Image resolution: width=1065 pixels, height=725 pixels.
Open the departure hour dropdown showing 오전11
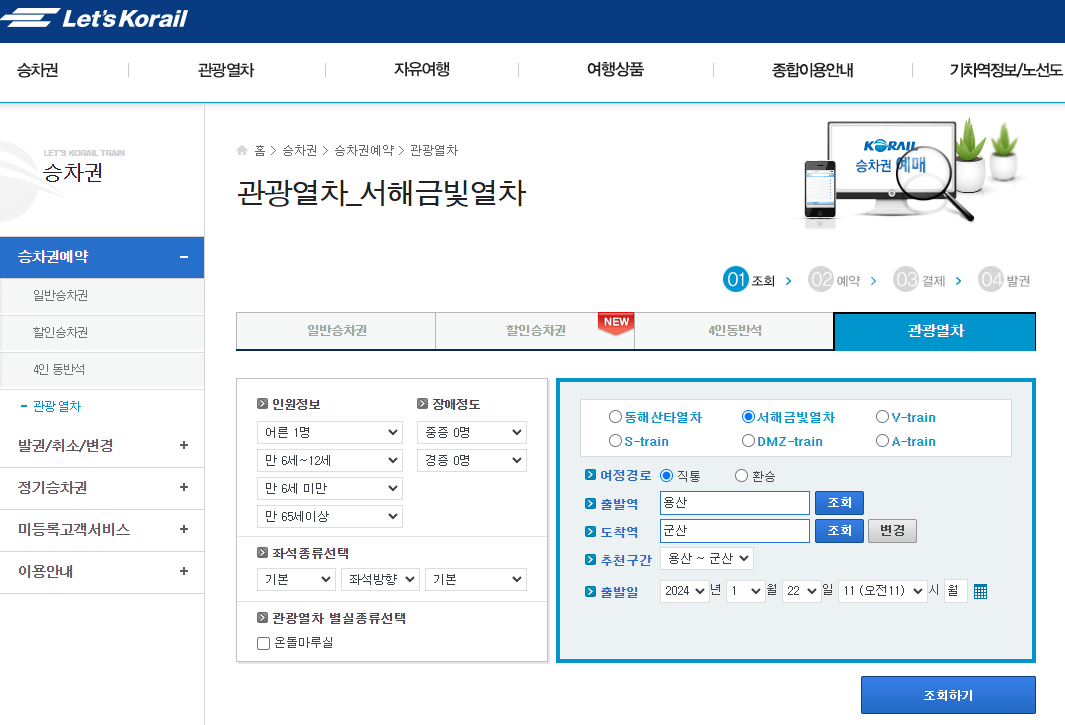pyautogui.click(x=882, y=591)
